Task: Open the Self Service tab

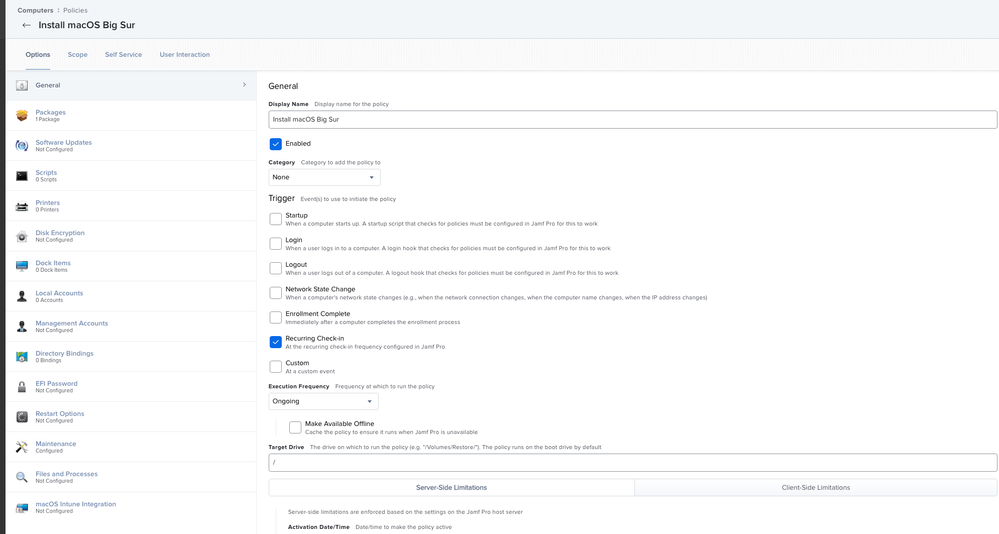Action: pos(124,55)
